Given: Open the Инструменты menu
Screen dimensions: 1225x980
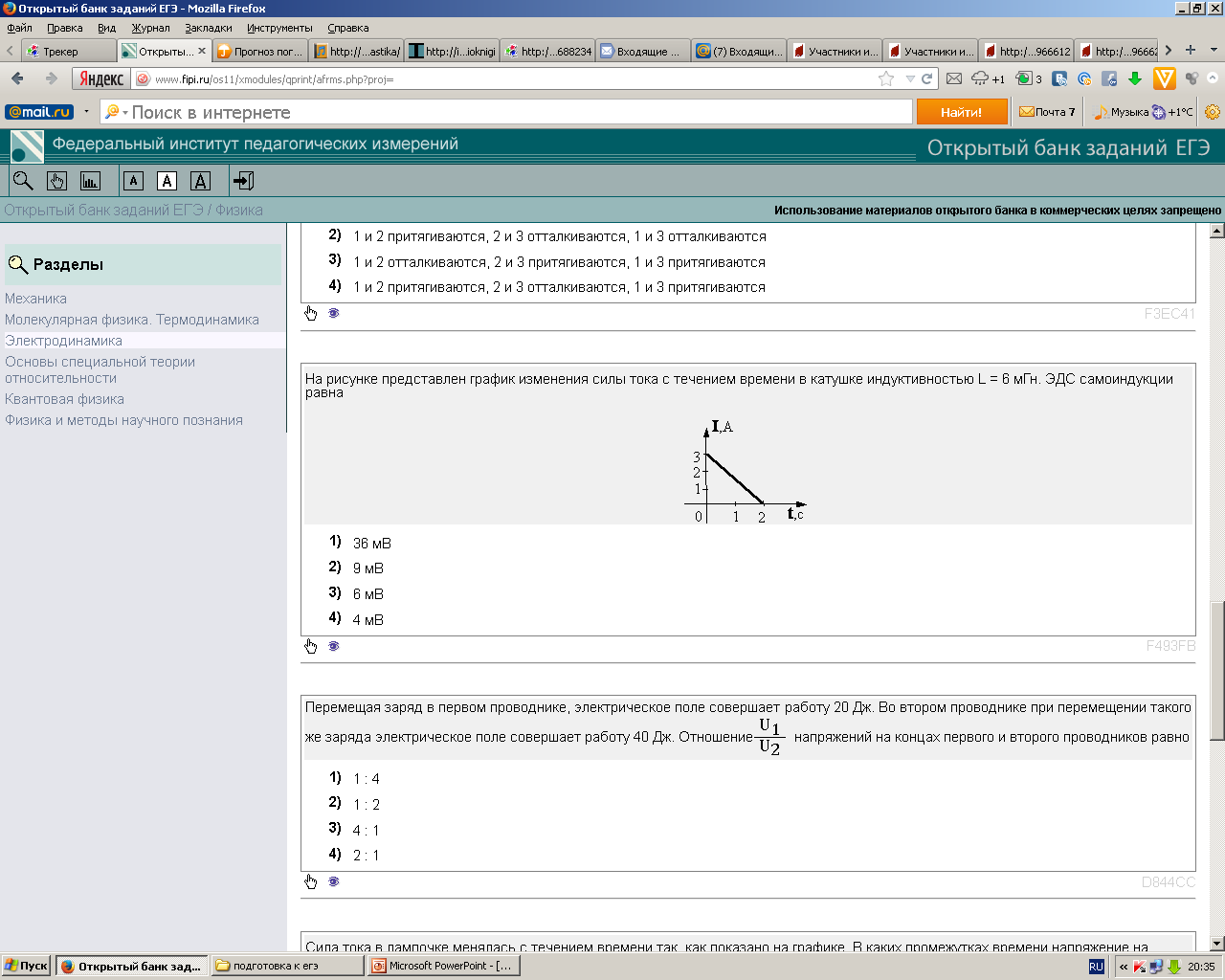Looking at the screenshot, I should (x=279, y=28).
